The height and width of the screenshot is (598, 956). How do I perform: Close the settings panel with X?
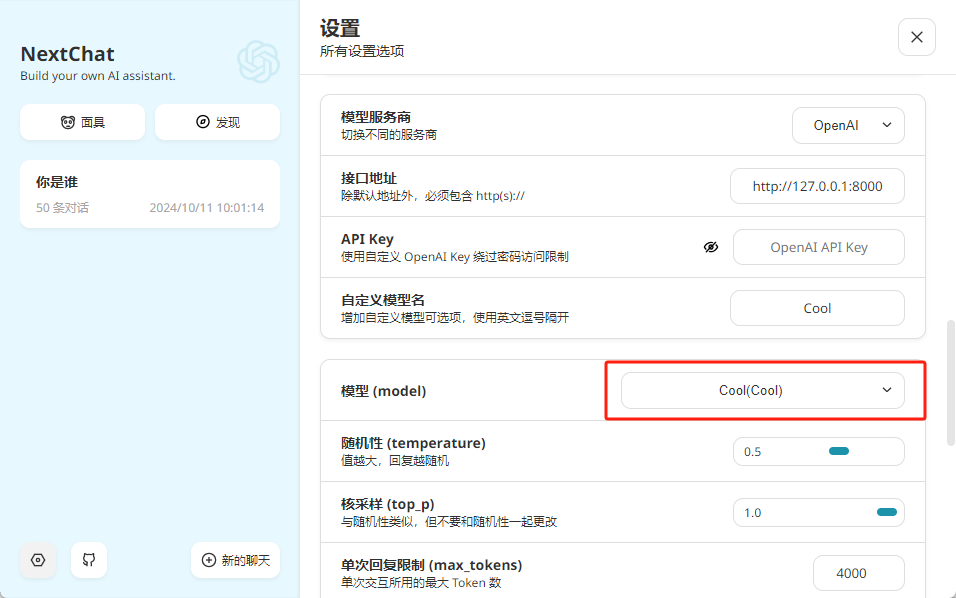pyautogui.click(x=916, y=37)
